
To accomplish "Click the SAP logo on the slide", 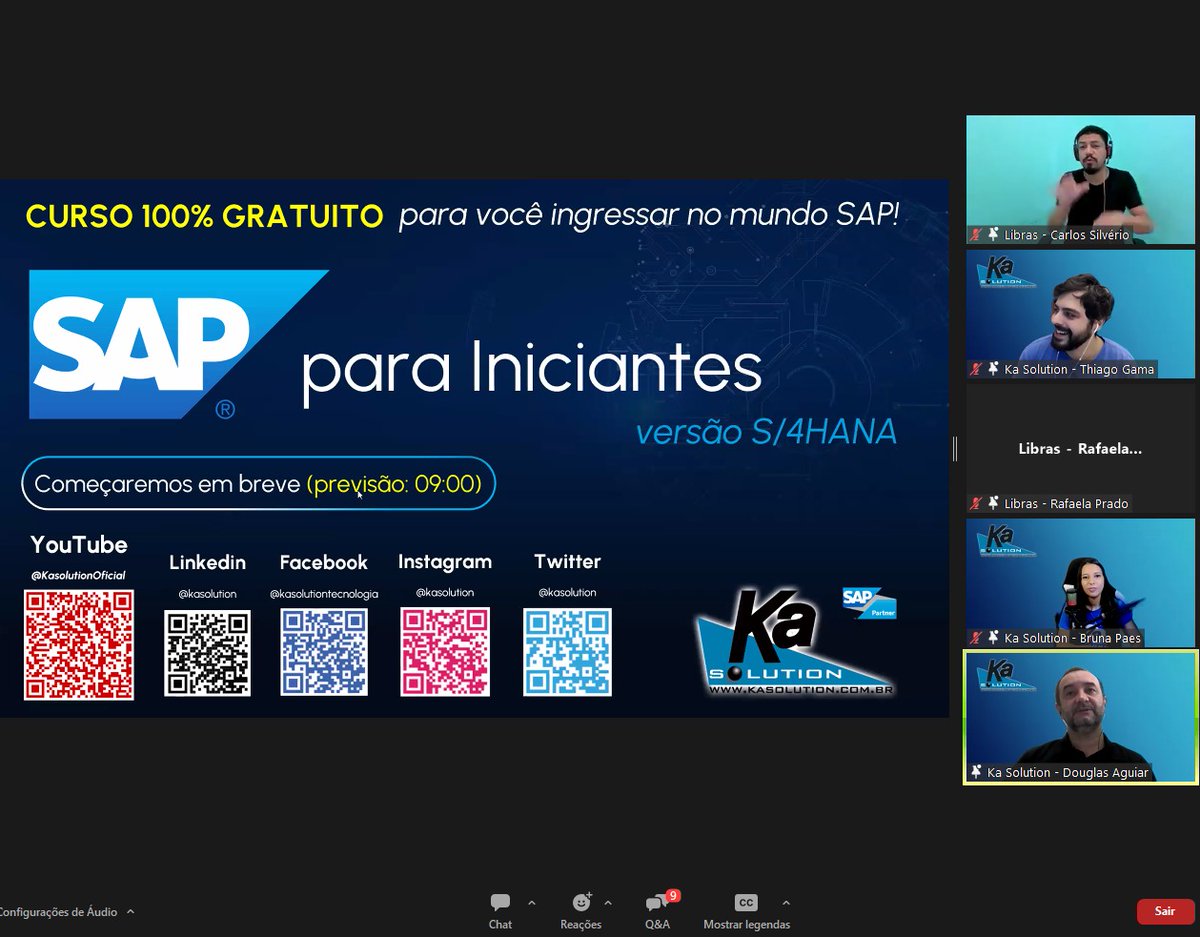I will coord(177,344).
